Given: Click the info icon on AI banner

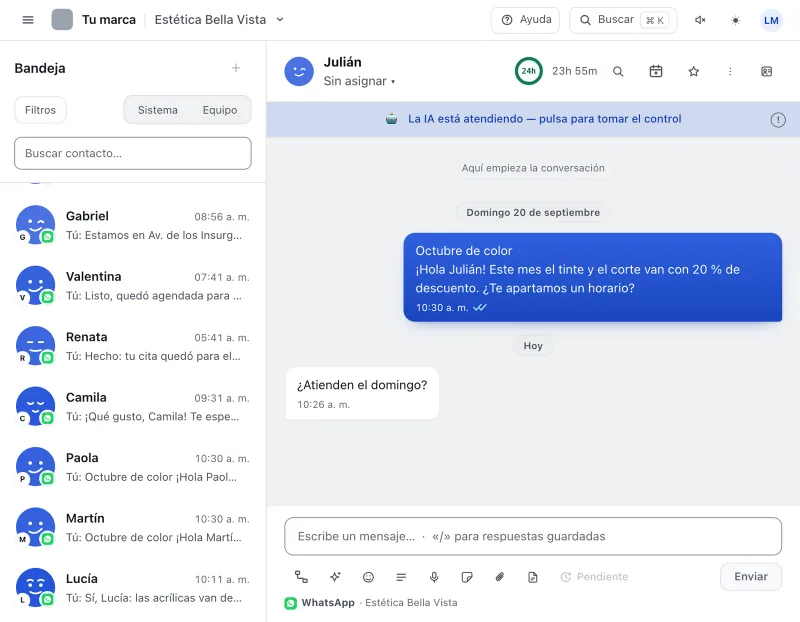Looking at the screenshot, I should 778,120.
